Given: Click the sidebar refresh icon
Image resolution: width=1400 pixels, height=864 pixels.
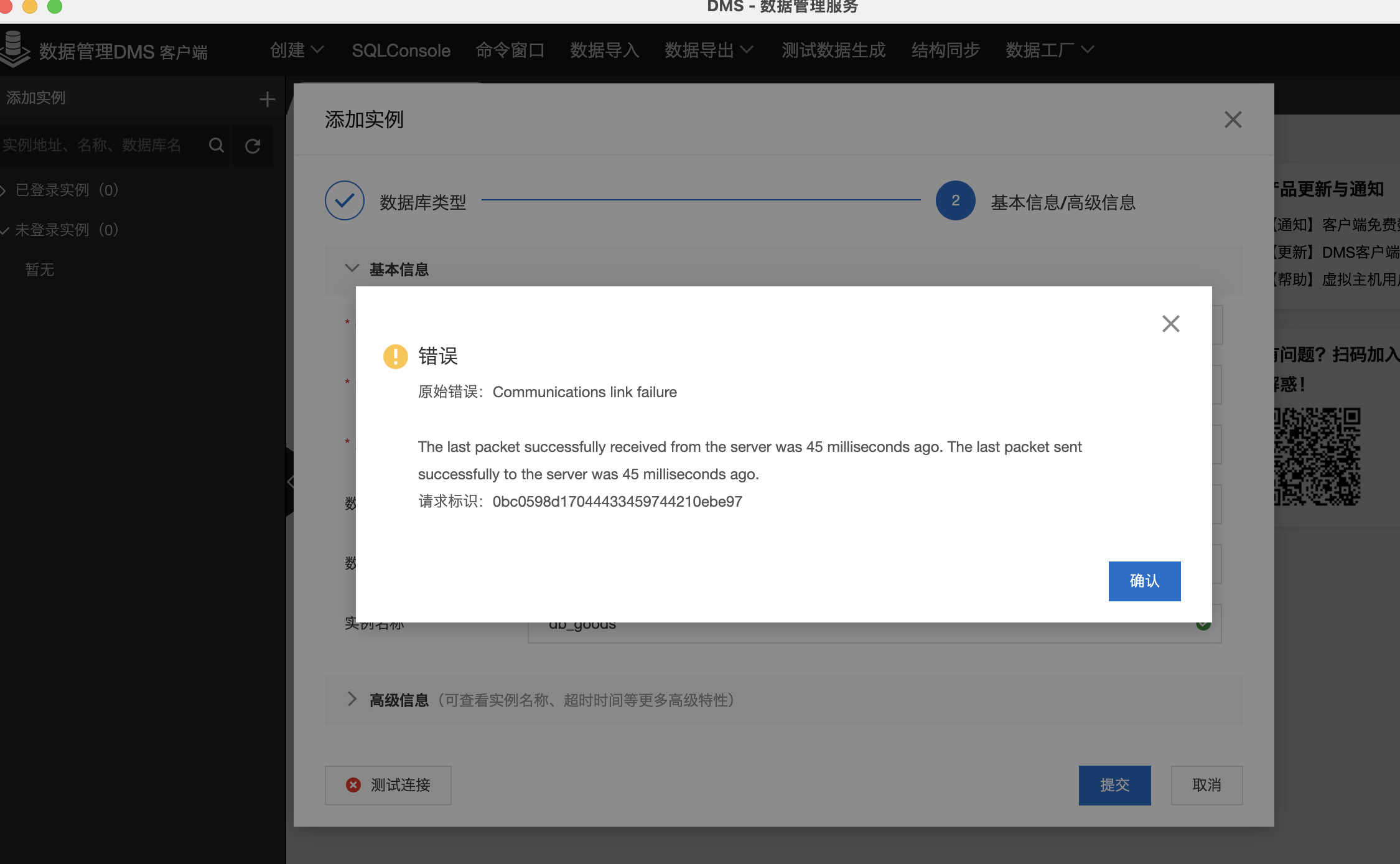Looking at the screenshot, I should pos(252,146).
